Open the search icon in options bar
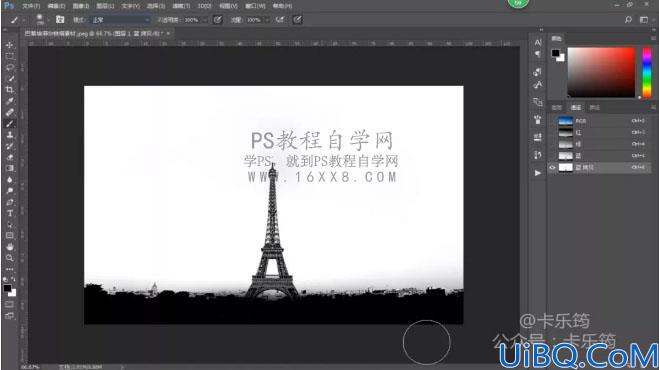This screenshot has height=370, width=659. [x=628, y=19]
